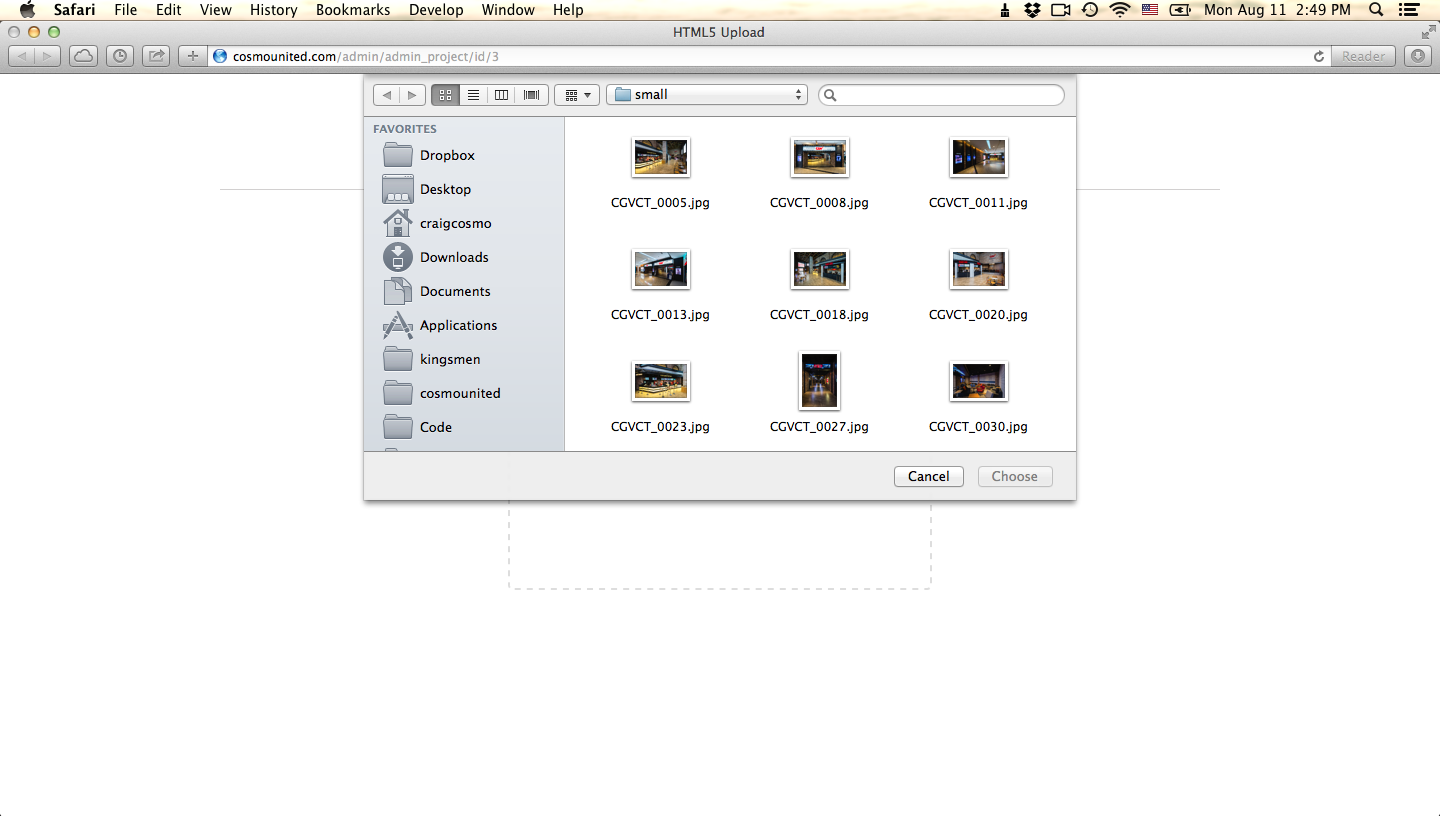
Task: Click the Choose button
Action: (1014, 476)
